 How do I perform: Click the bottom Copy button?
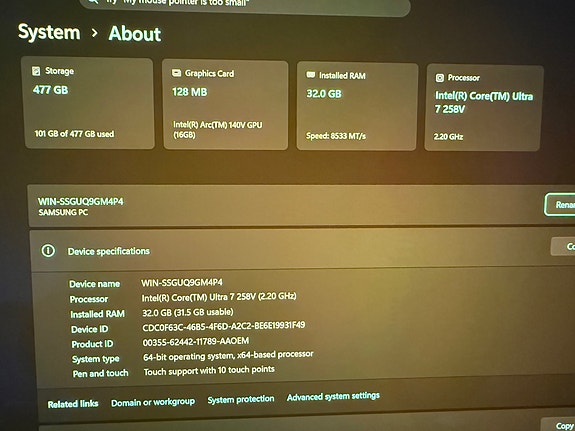click(x=558, y=424)
